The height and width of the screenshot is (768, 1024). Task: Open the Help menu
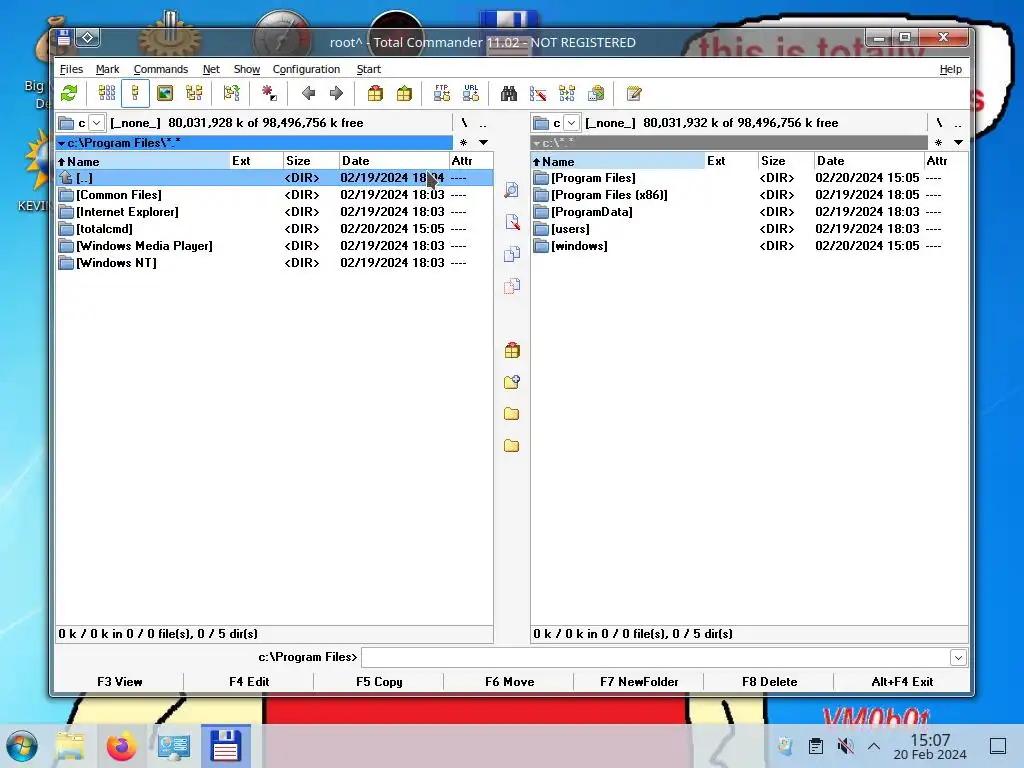(x=950, y=69)
